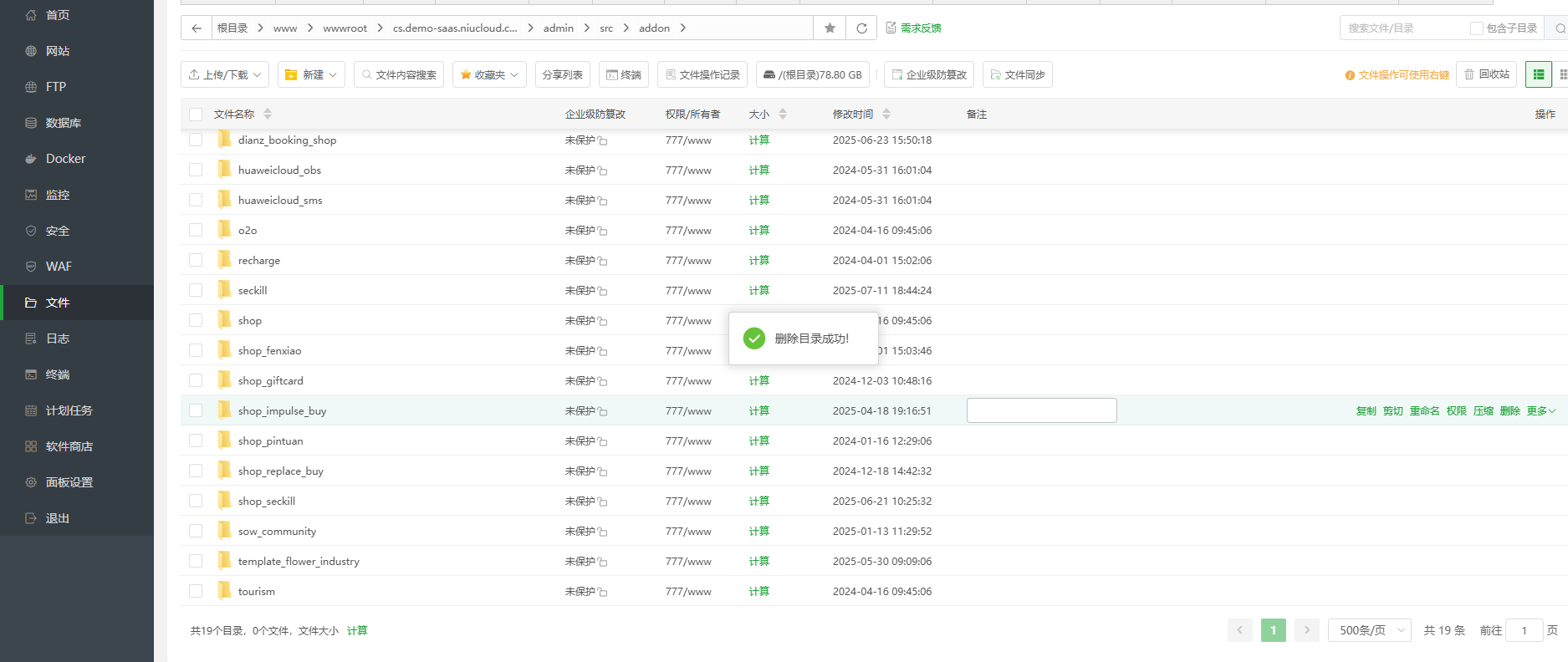Click the /(根目录)78.80 GB disk button
This screenshot has width=1568, height=662.
click(813, 74)
